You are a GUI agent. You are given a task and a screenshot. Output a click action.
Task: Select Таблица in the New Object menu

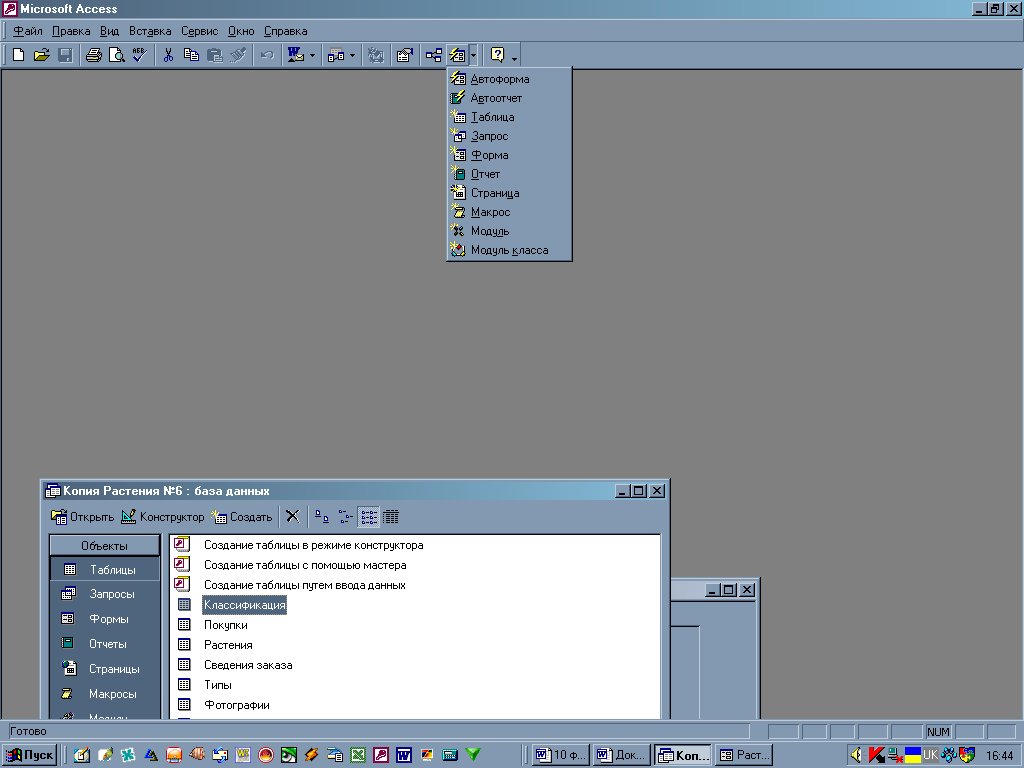click(509, 117)
